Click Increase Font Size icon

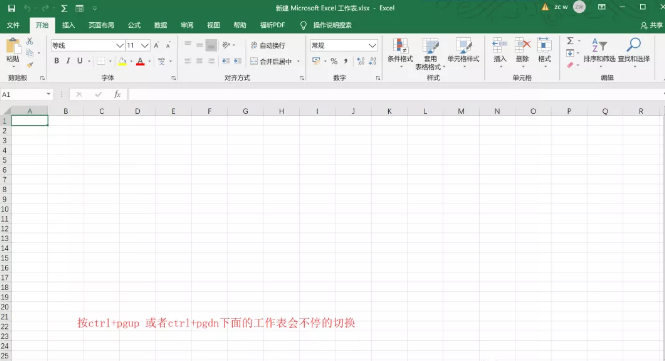point(156,45)
